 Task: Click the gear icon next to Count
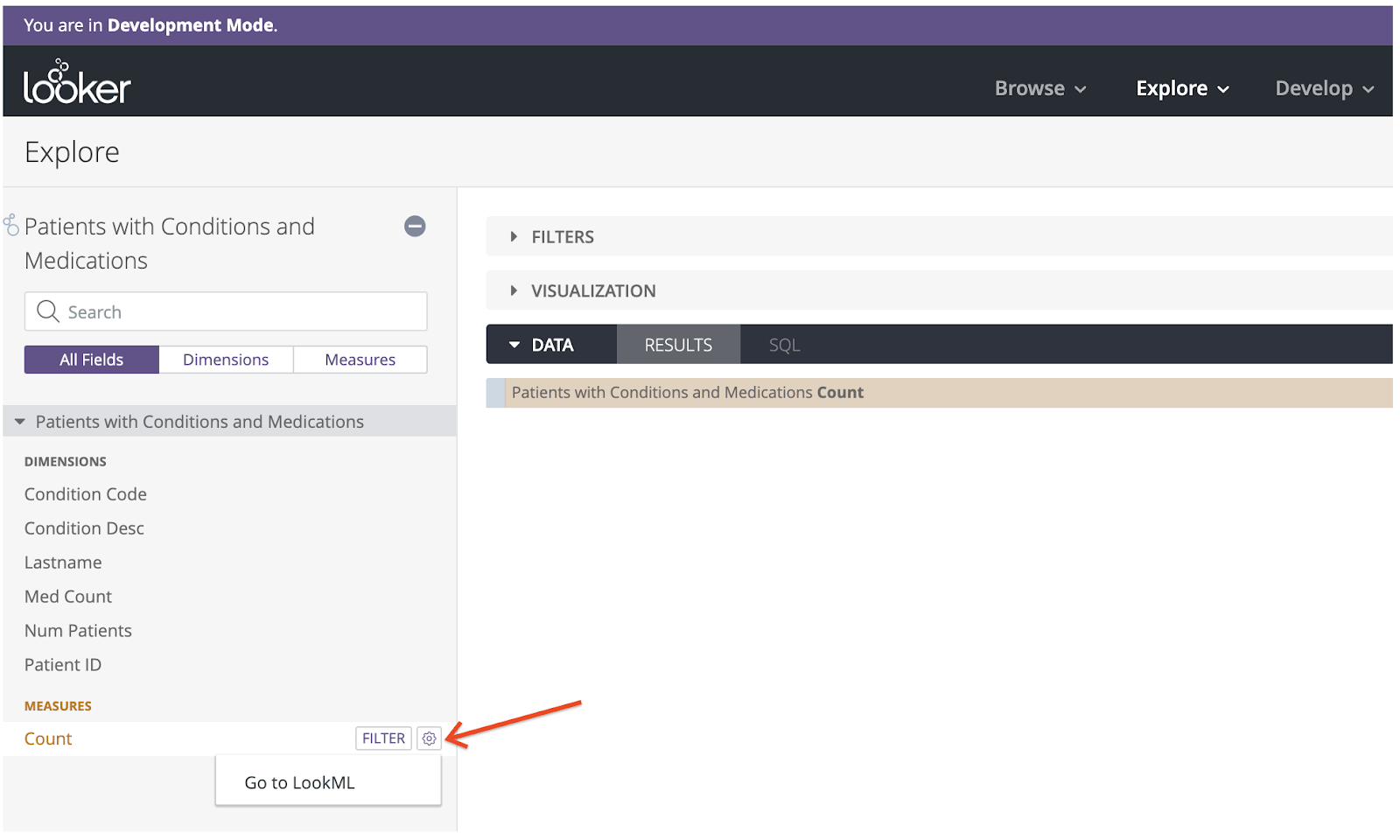tap(429, 738)
